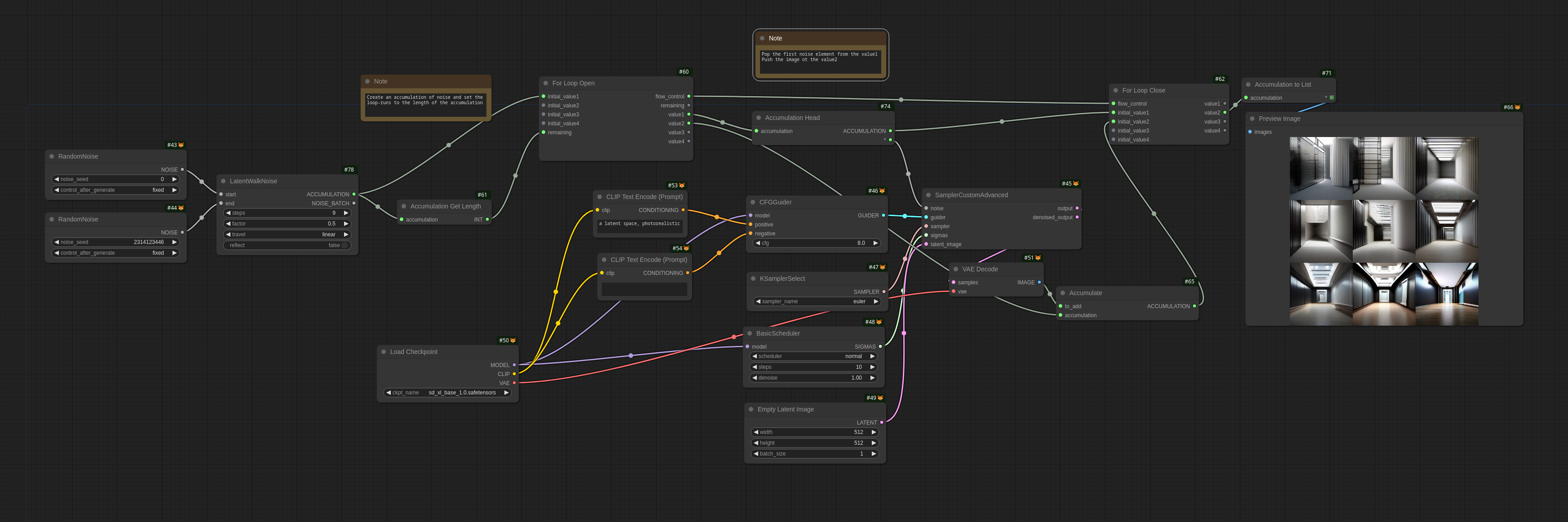Increase the width value in Empty Latent Image

click(x=874, y=433)
